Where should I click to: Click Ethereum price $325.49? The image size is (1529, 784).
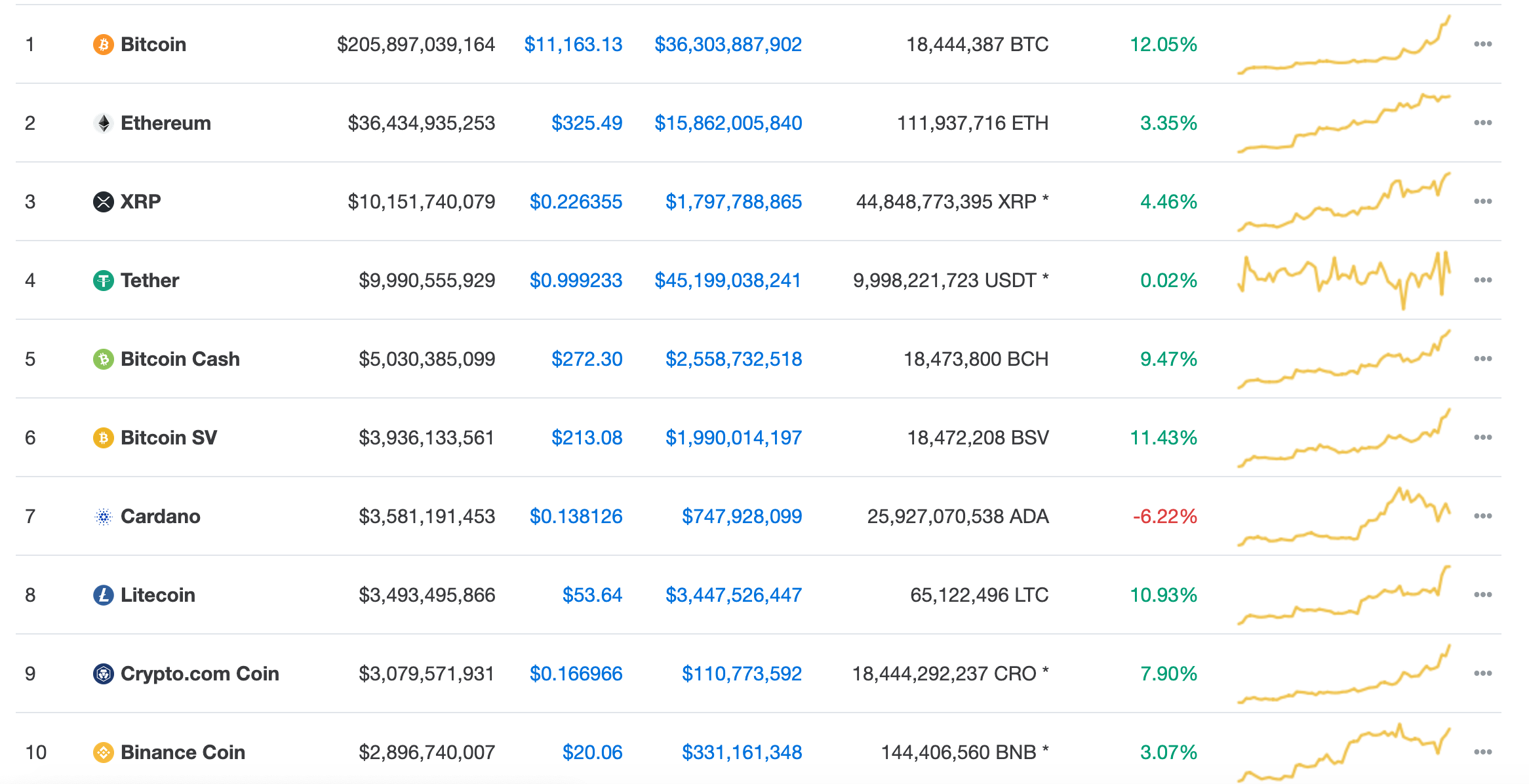[x=587, y=123]
